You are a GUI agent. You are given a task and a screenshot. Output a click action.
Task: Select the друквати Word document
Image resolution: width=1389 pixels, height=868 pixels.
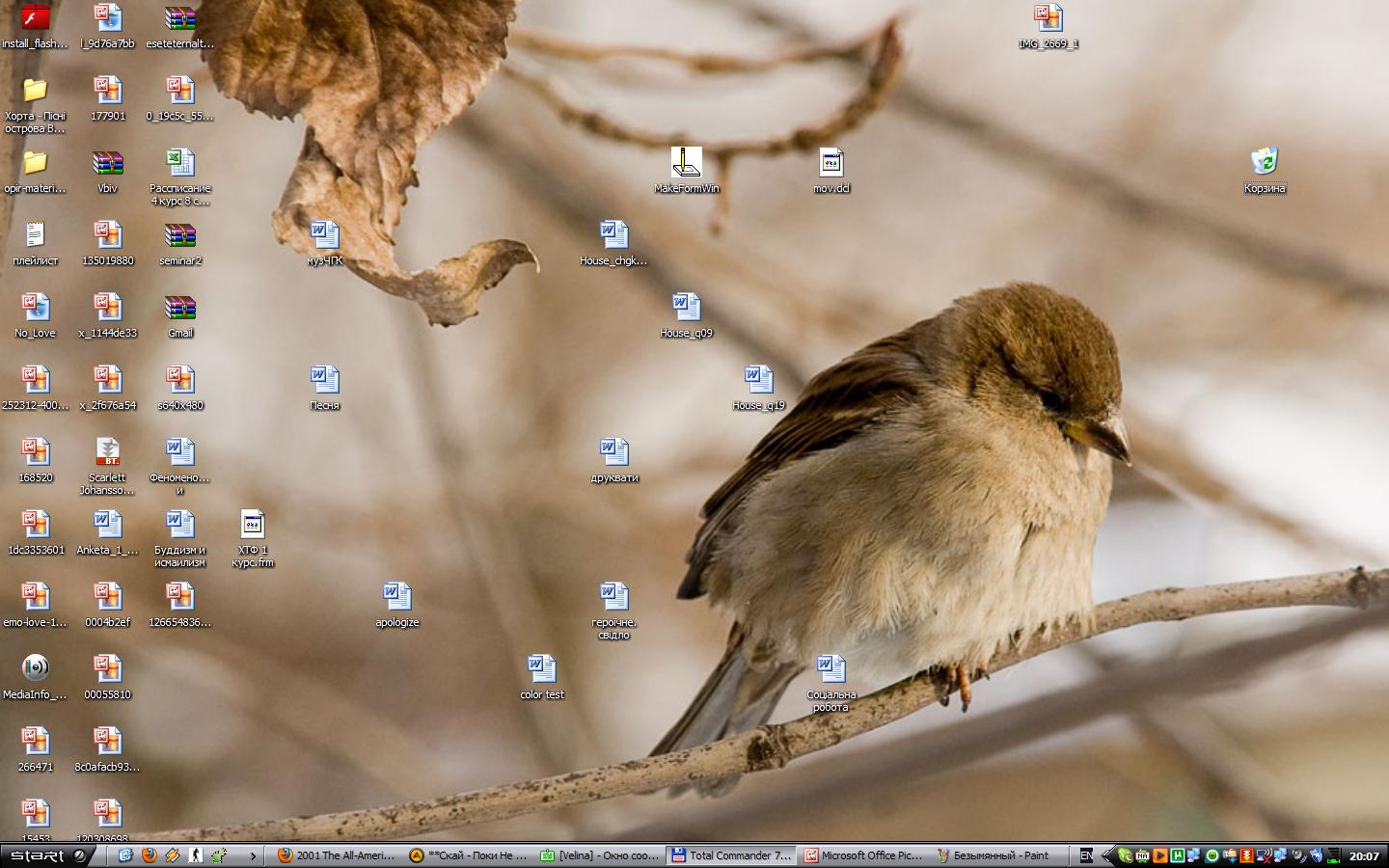pyautogui.click(x=614, y=460)
